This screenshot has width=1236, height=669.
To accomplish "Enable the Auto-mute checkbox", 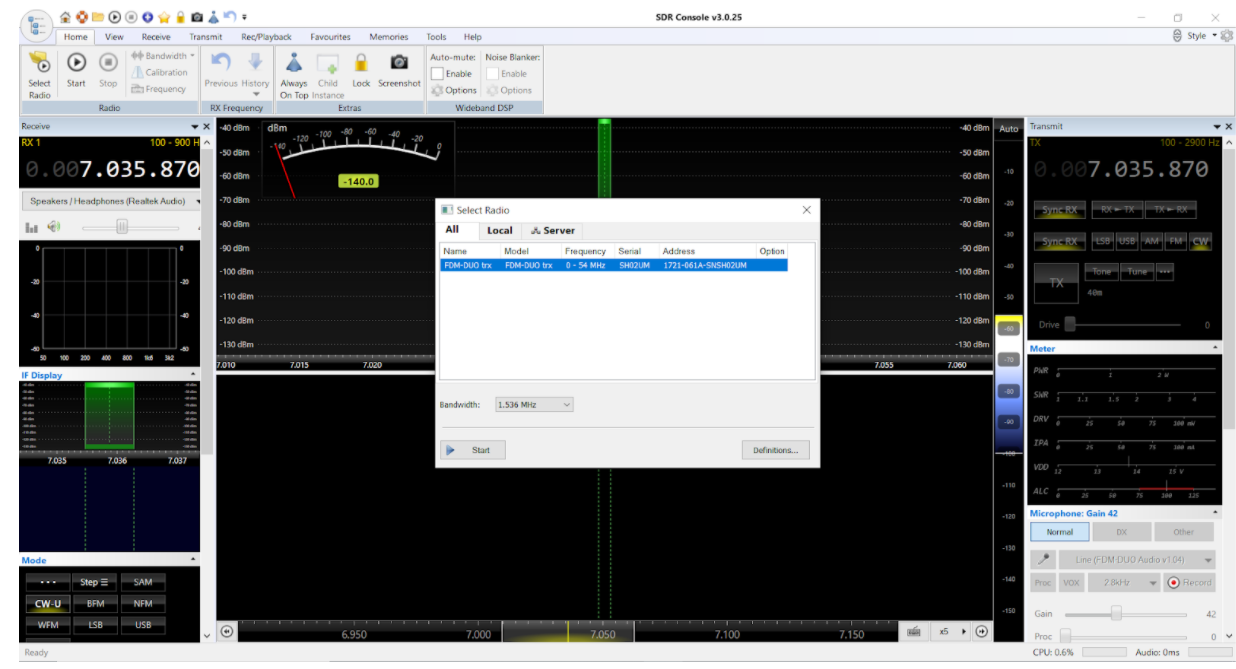I will coord(437,74).
